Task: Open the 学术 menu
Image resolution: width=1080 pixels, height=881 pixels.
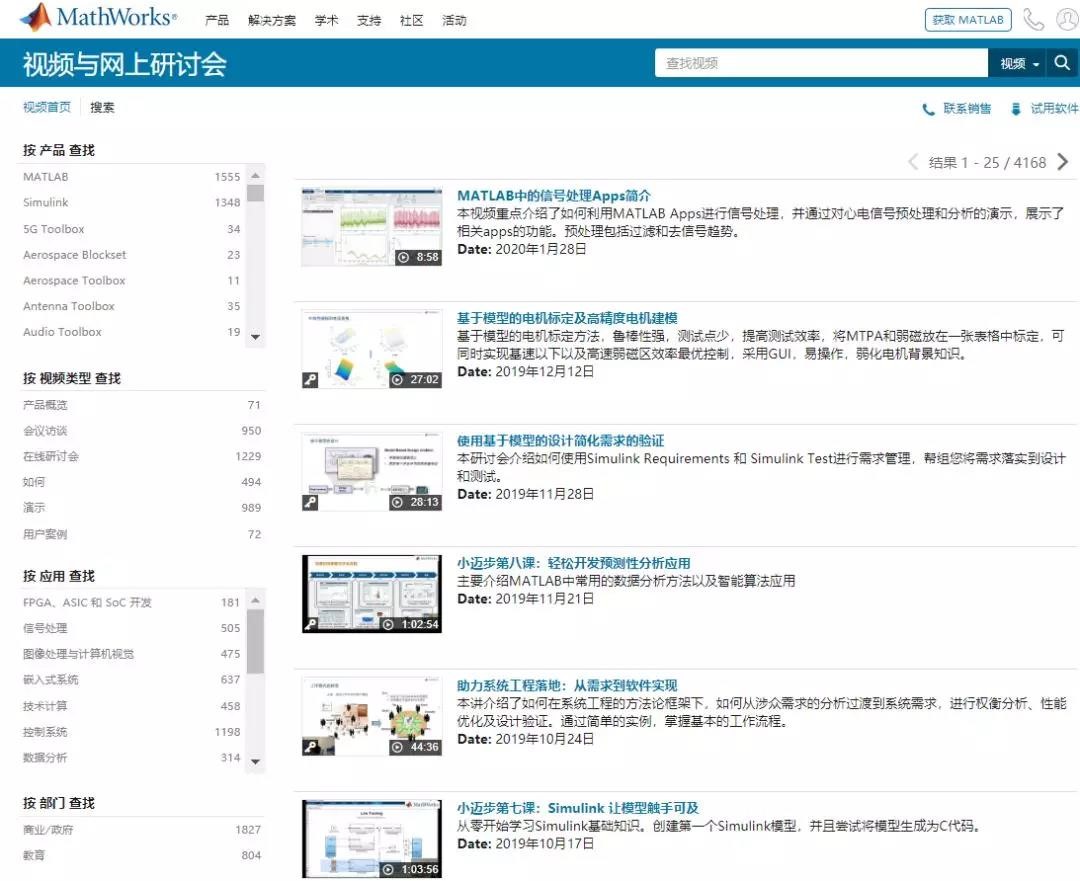Action: tap(326, 21)
